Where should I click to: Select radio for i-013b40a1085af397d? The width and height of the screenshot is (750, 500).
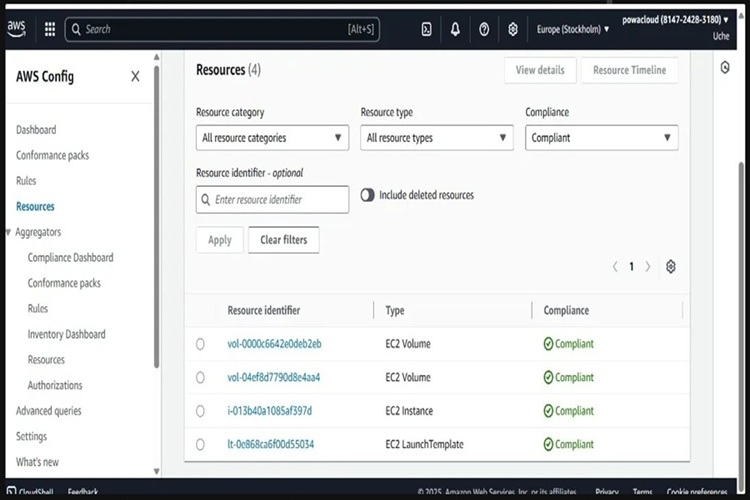(x=200, y=411)
